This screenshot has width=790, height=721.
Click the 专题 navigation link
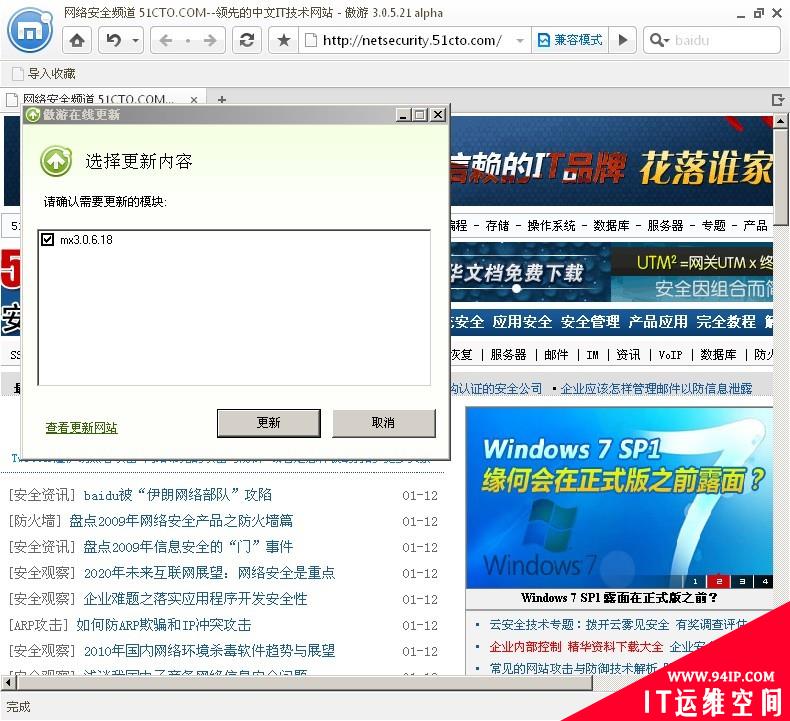pos(714,225)
